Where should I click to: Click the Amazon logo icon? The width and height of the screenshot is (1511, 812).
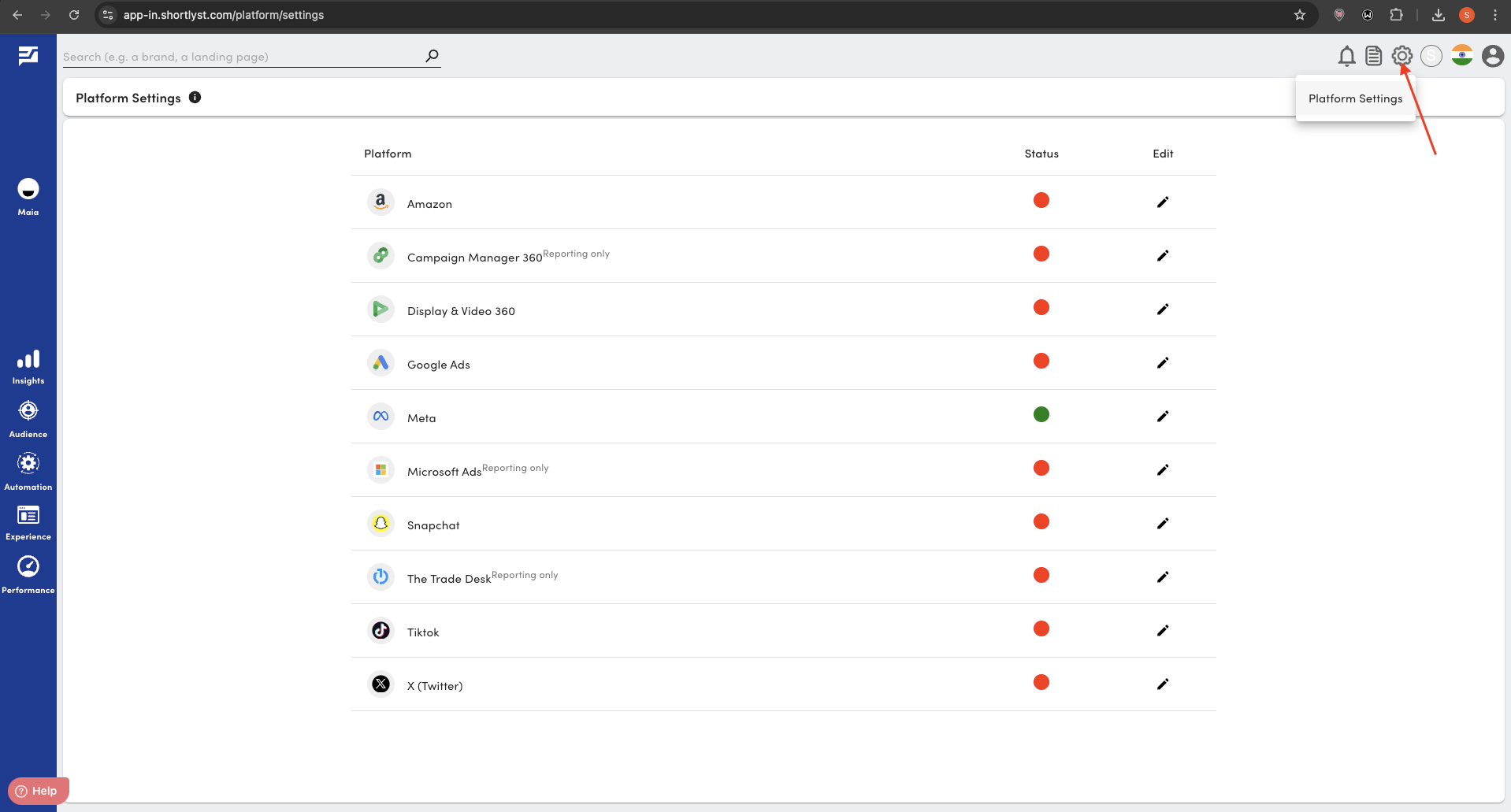(x=381, y=202)
